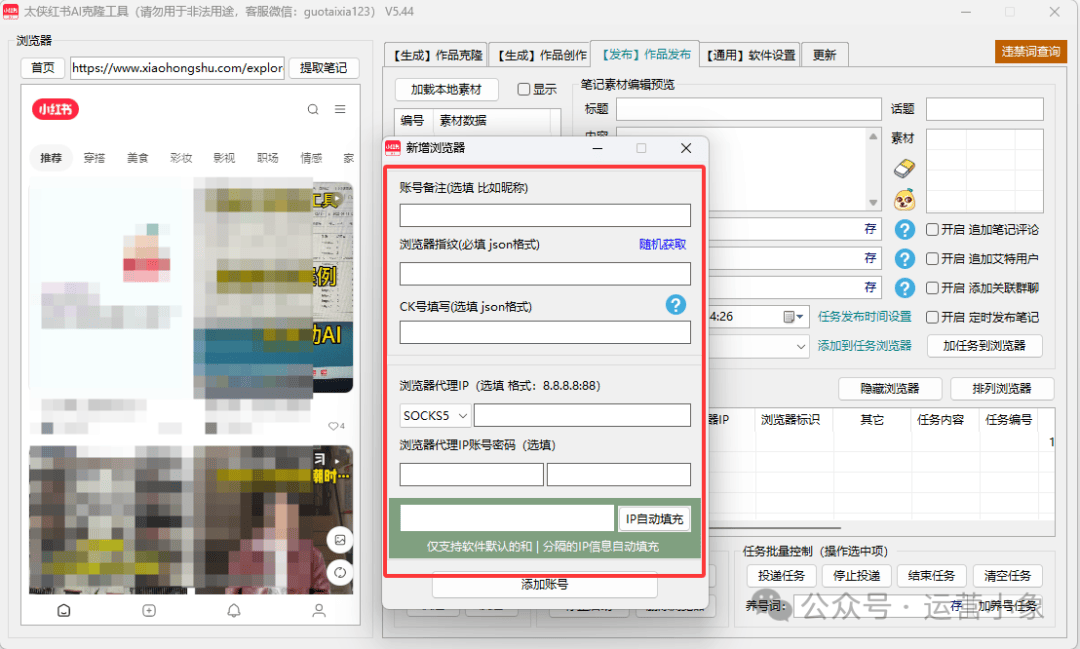Open help icon next to 追加笔记评论

(x=904, y=229)
